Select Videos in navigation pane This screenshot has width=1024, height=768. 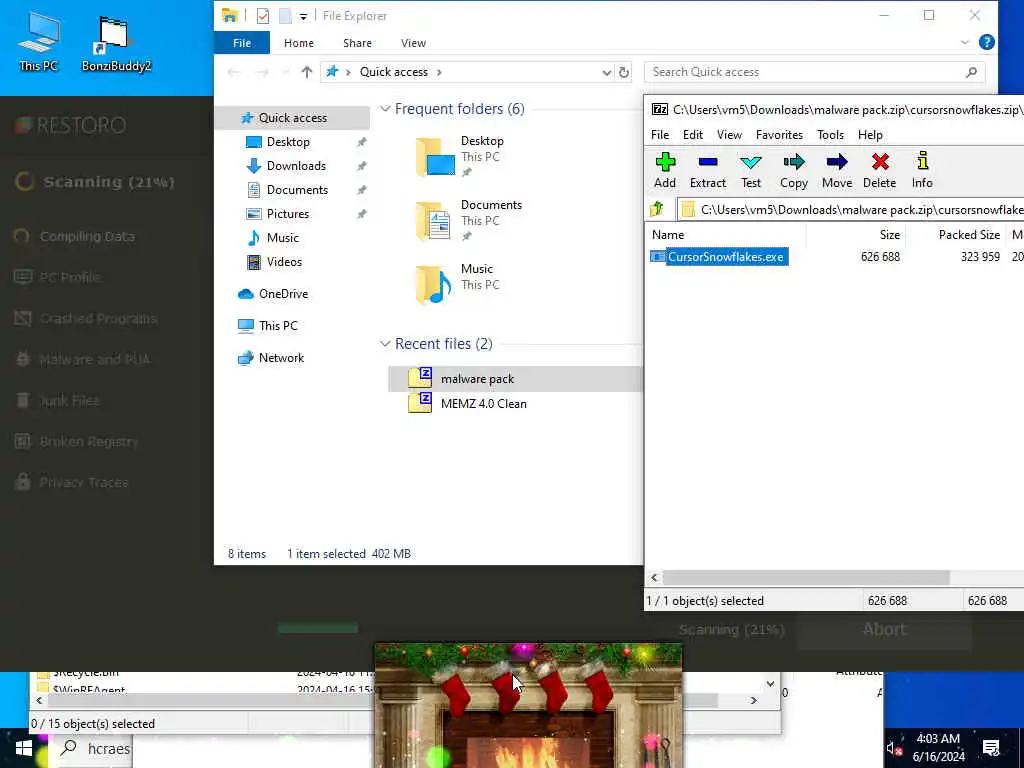pos(284,262)
